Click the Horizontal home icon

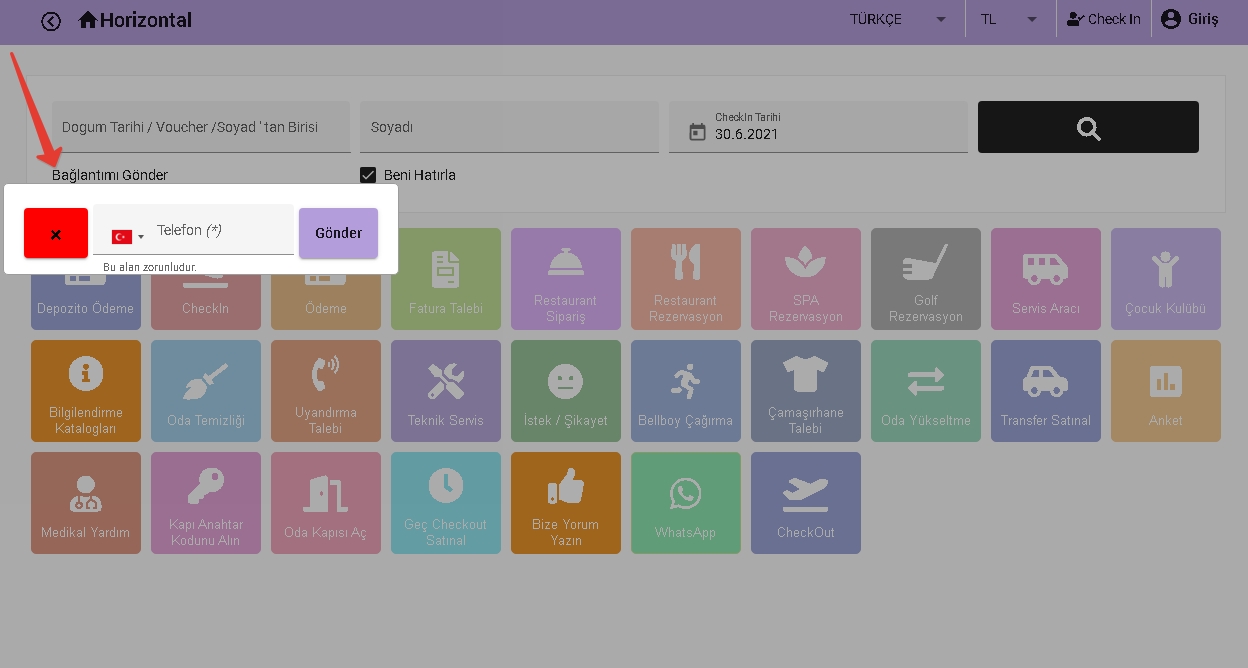pyautogui.click(x=88, y=20)
